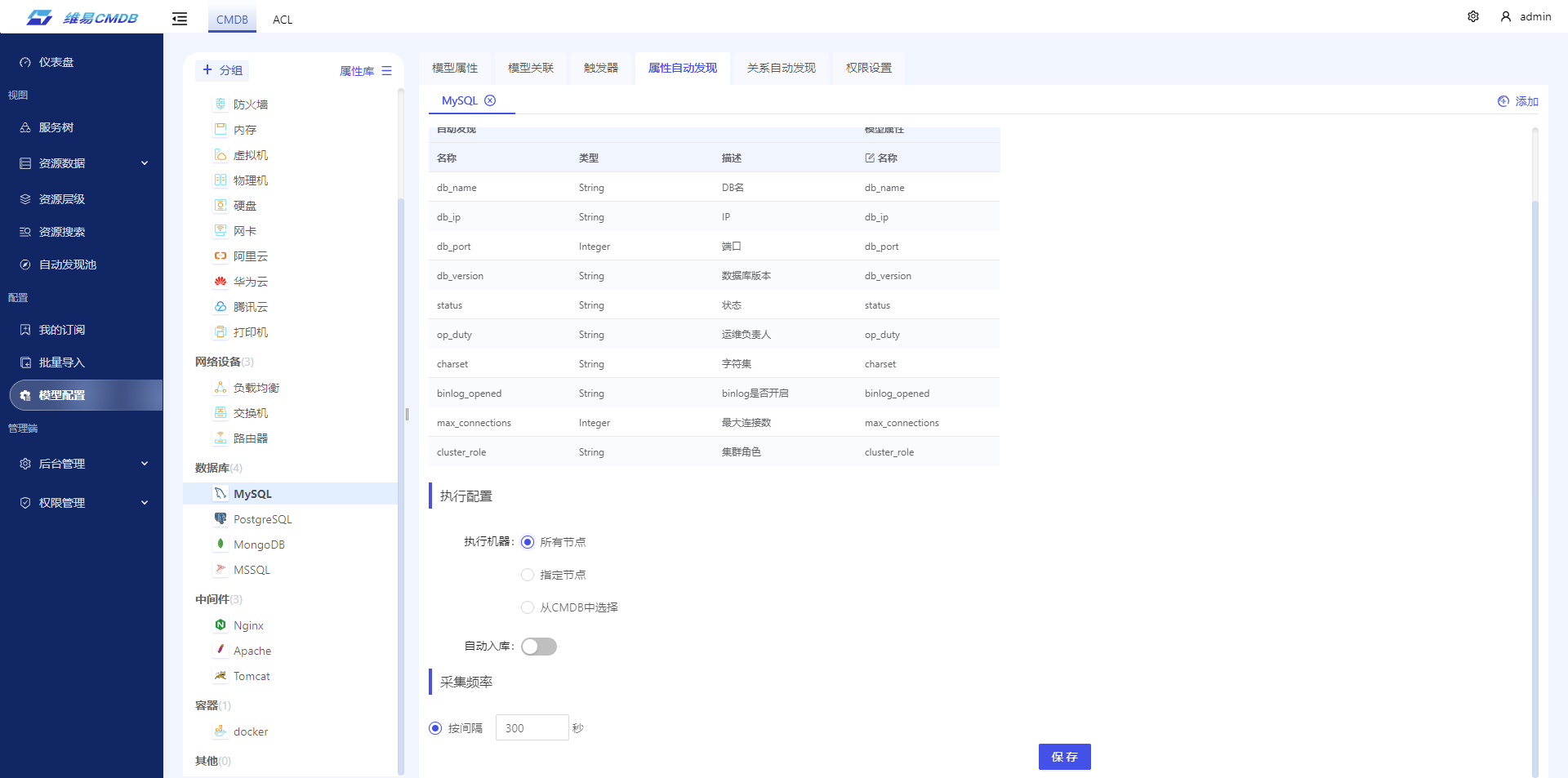Viewport: 1568px width, 778px height.
Task: Switch to the 触发器 tab
Action: [x=600, y=68]
